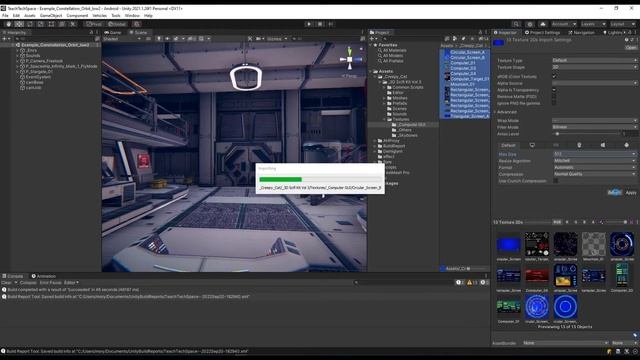This screenshot has height=360, width=640.
Task: Click the Project panel add plus icon
Action: coord(372,39)
